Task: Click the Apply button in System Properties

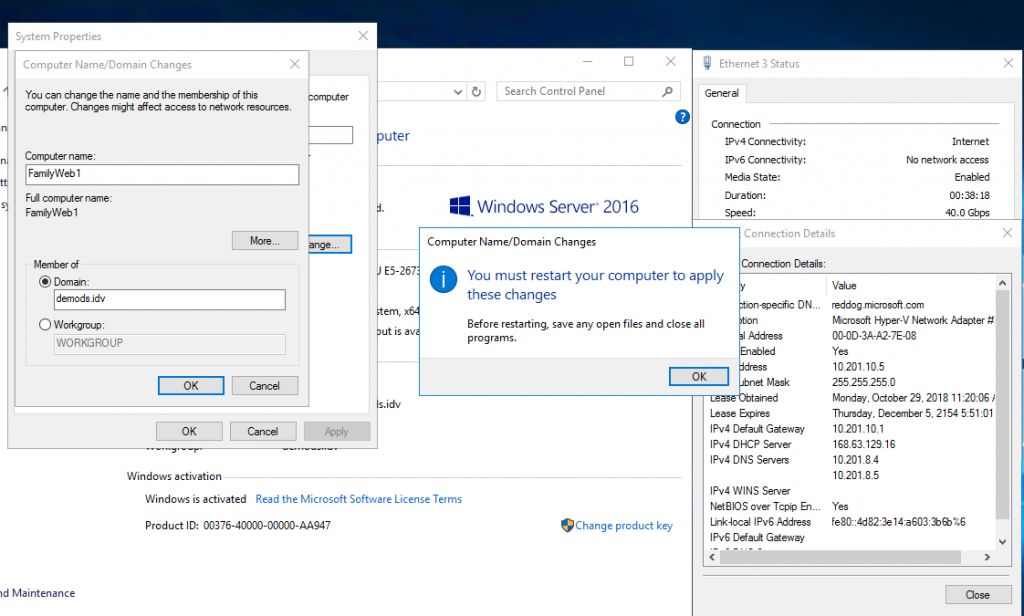Action: (337, 432)
